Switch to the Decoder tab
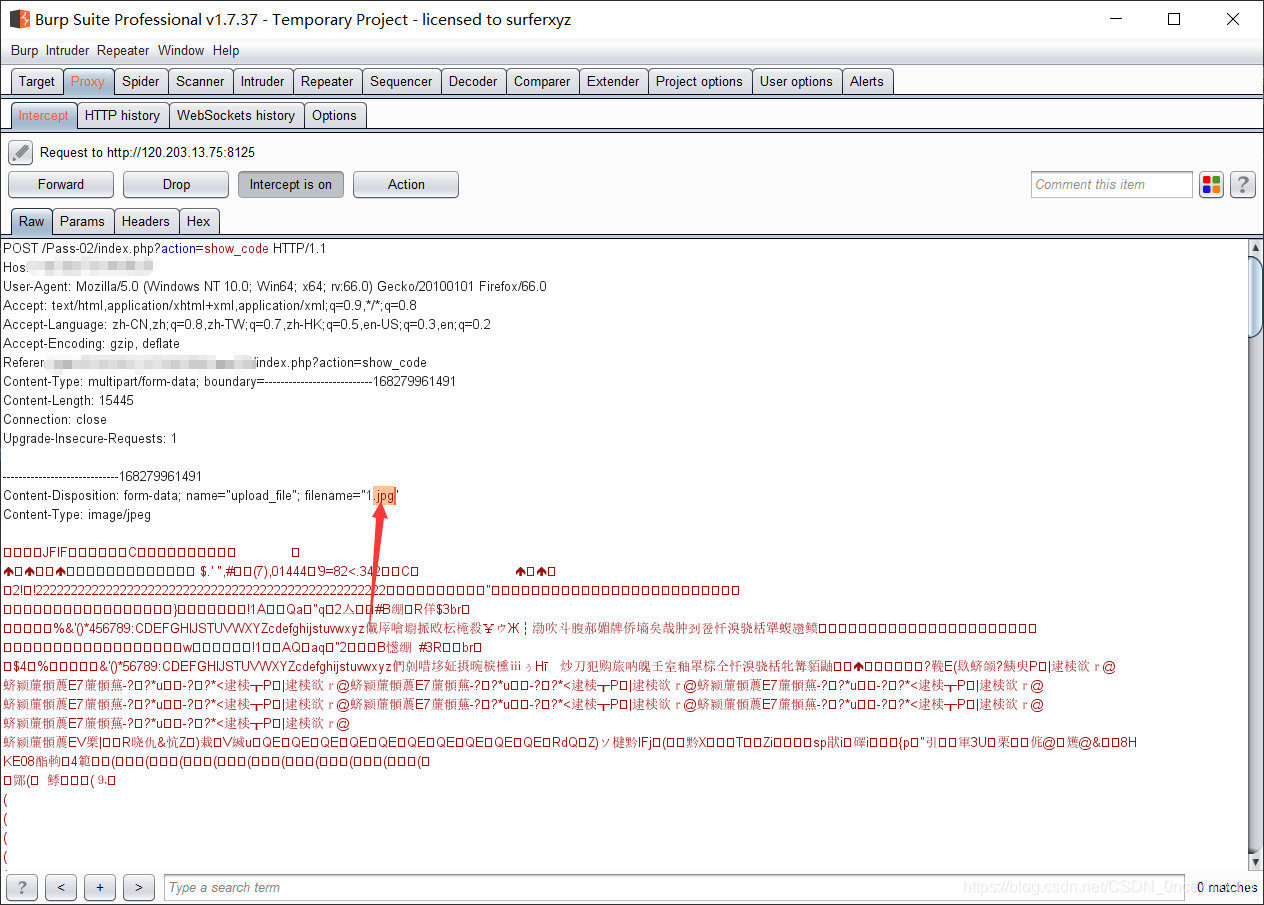The image size is (1264, 905). (473, 81)
